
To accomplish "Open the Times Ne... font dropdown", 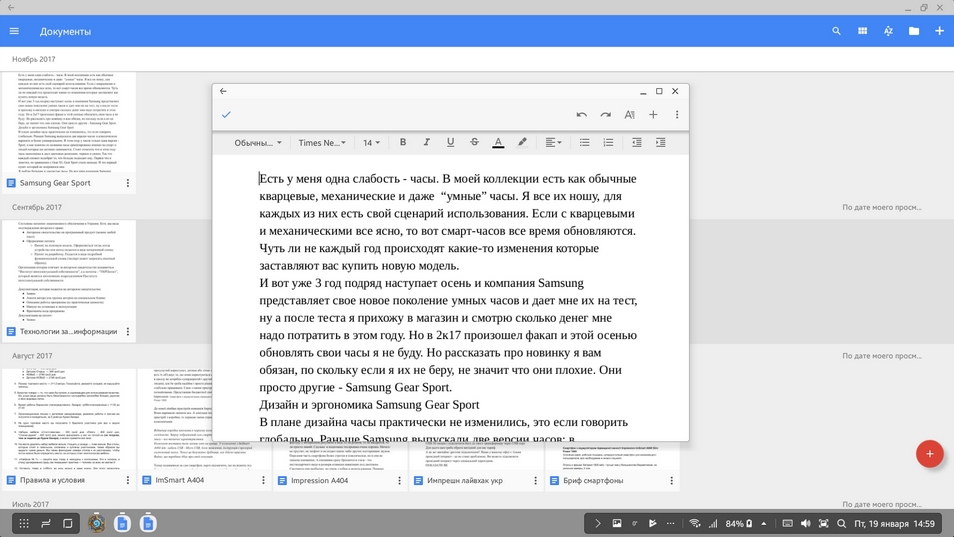I will click(x=322, y=143).
